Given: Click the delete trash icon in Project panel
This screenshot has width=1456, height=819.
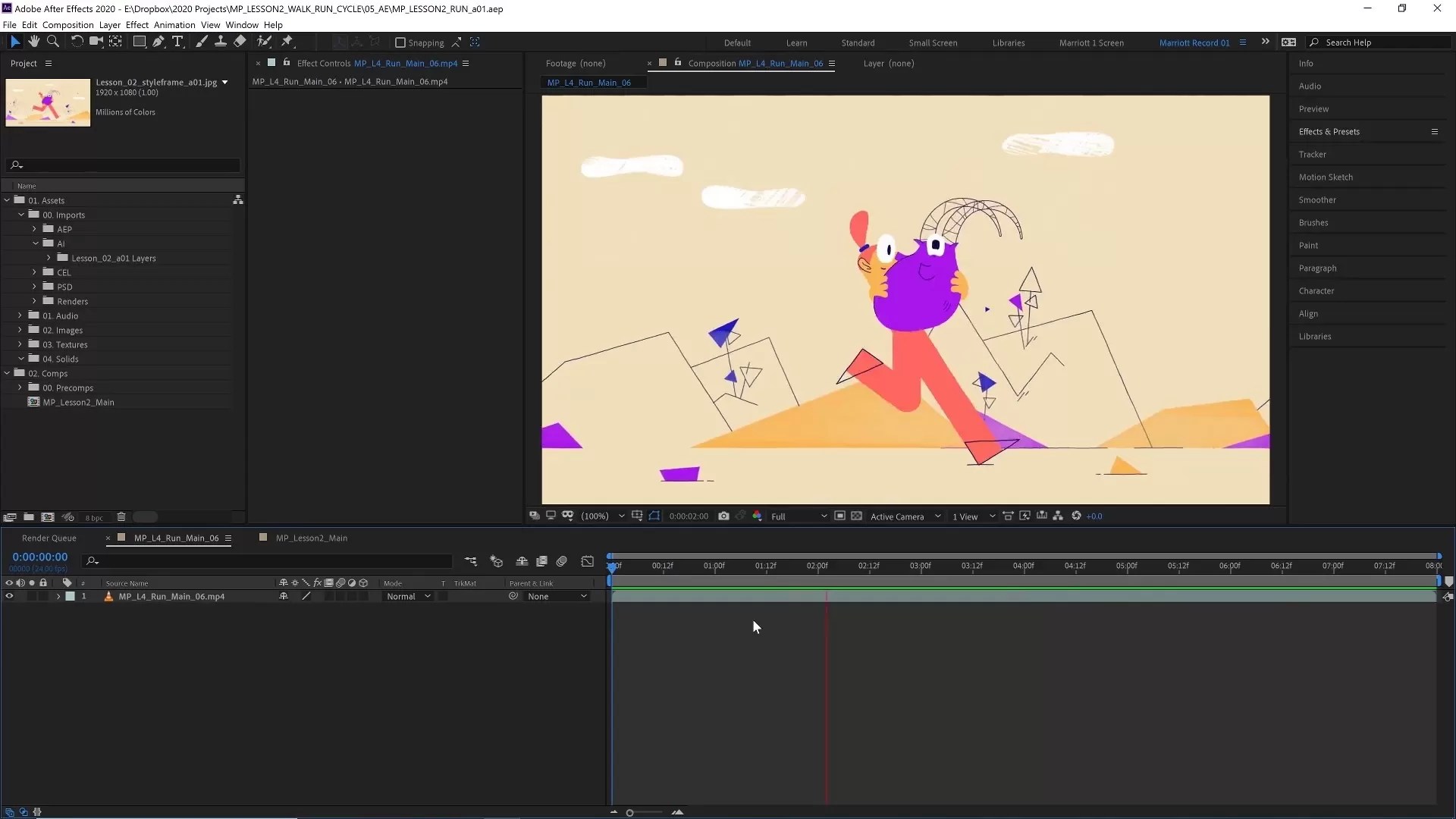Looking at the screenshot, I should (x=121, y=517).
